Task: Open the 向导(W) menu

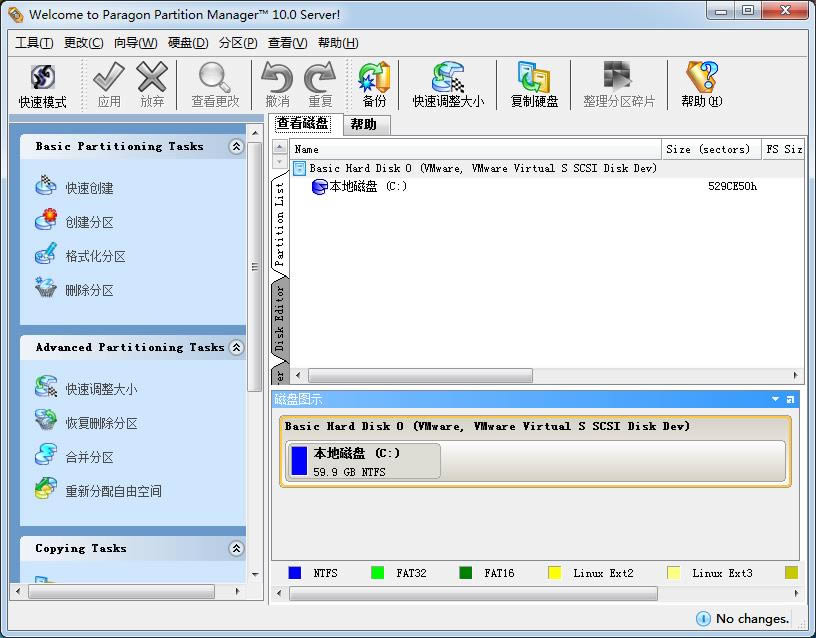Action: (x=135, y=43)
